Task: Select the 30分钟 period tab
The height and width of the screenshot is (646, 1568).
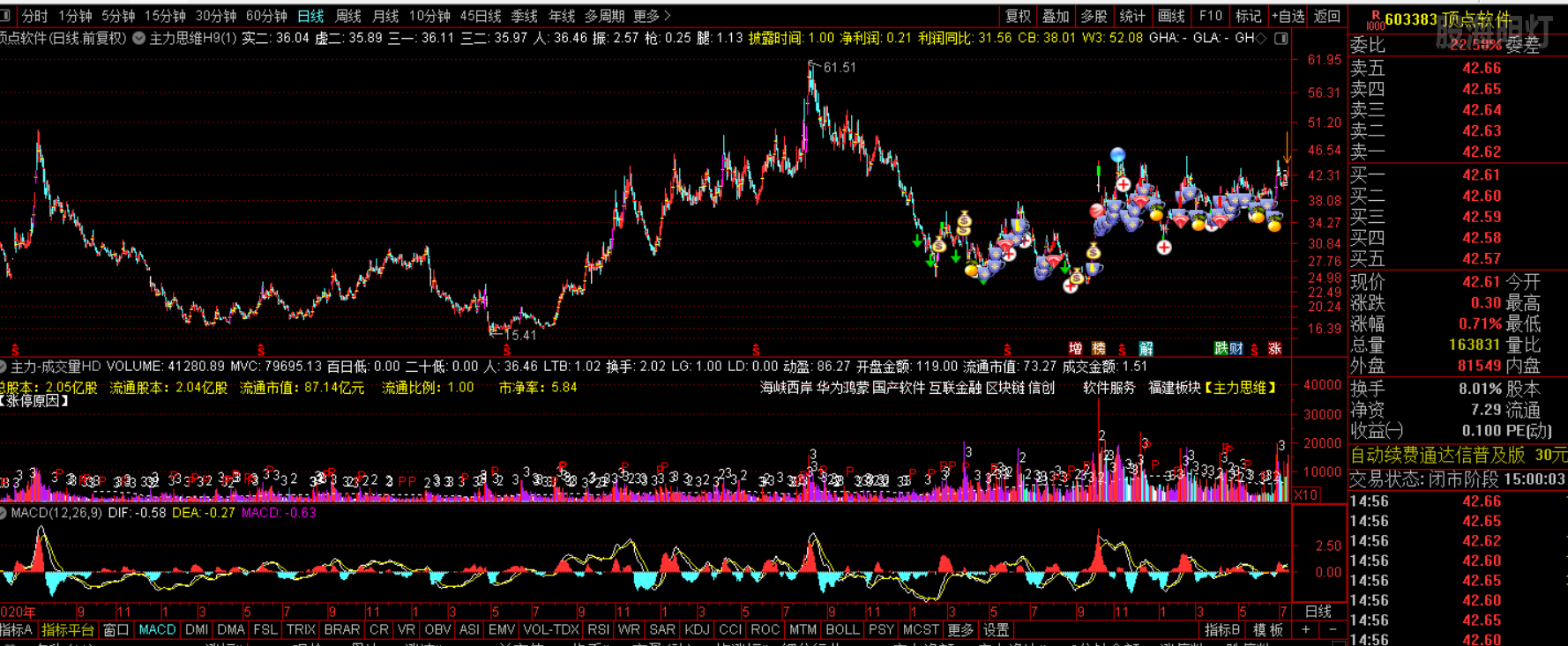Action: click(x=216, y=16)
